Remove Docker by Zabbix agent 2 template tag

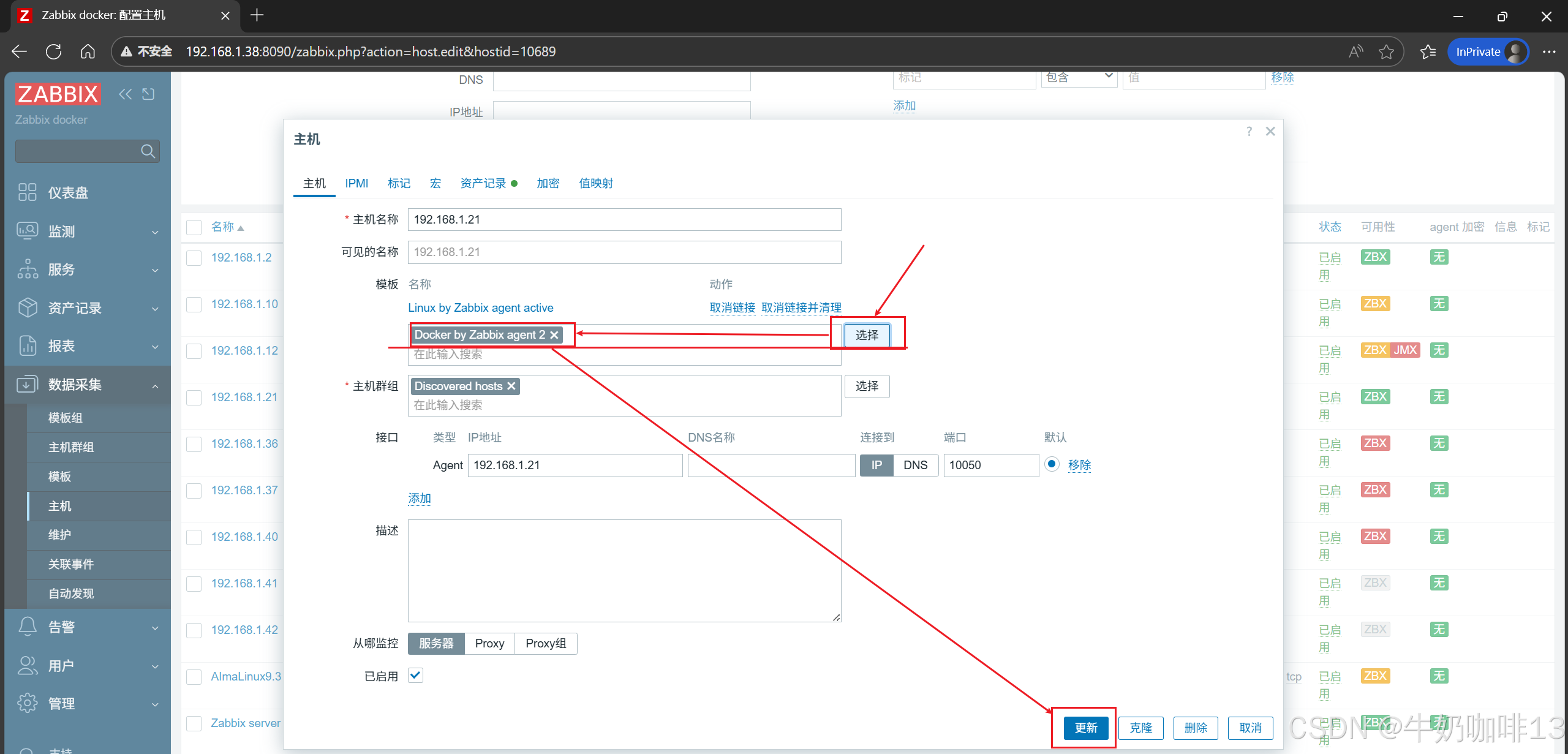554,335
